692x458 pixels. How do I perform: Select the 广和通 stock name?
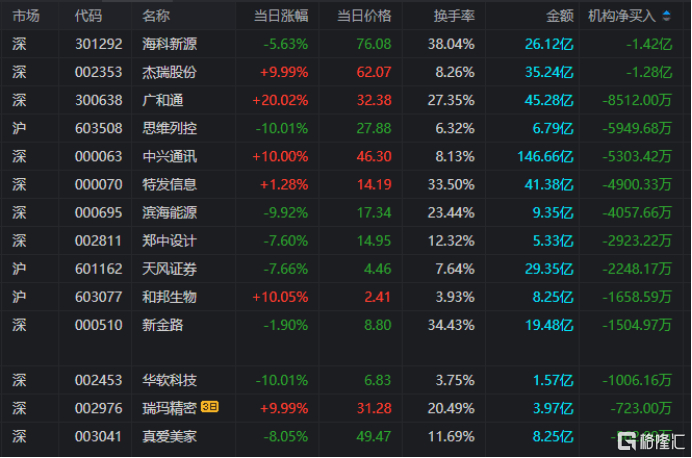click(162, 100)
